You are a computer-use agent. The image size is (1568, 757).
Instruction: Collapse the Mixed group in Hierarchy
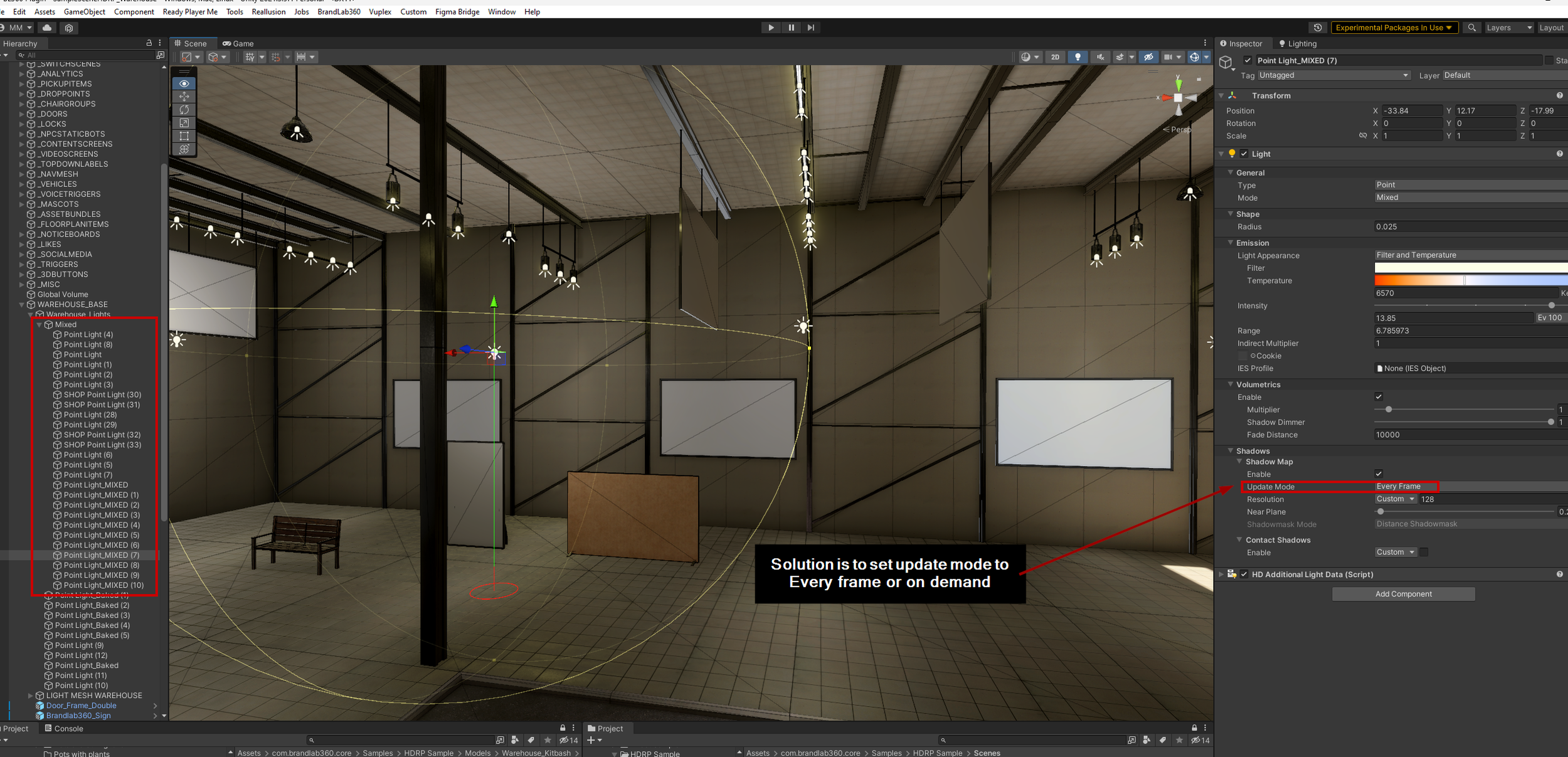(40, 325)
